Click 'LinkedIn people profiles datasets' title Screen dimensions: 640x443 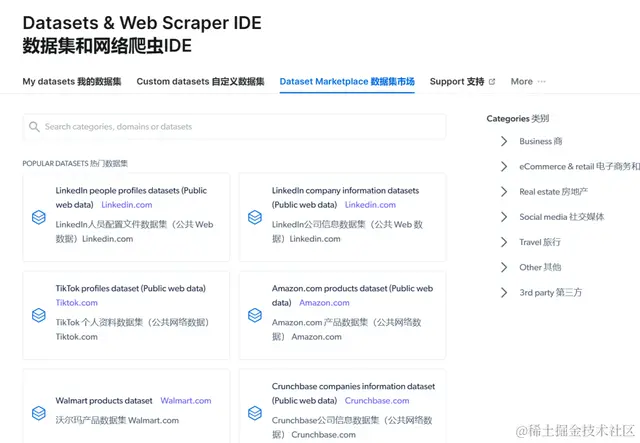click(131, 198)
